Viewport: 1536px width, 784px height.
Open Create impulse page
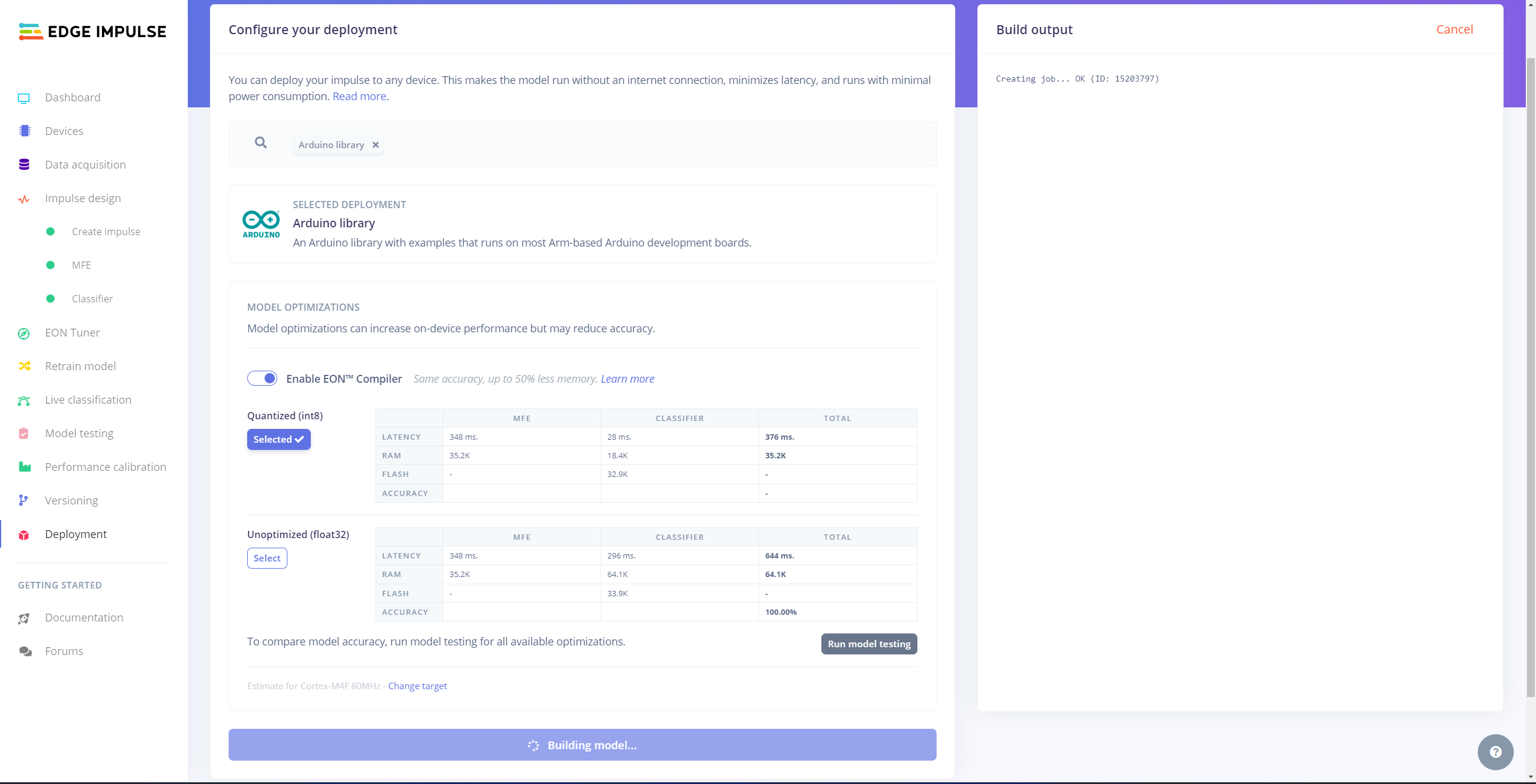(106, 232)
